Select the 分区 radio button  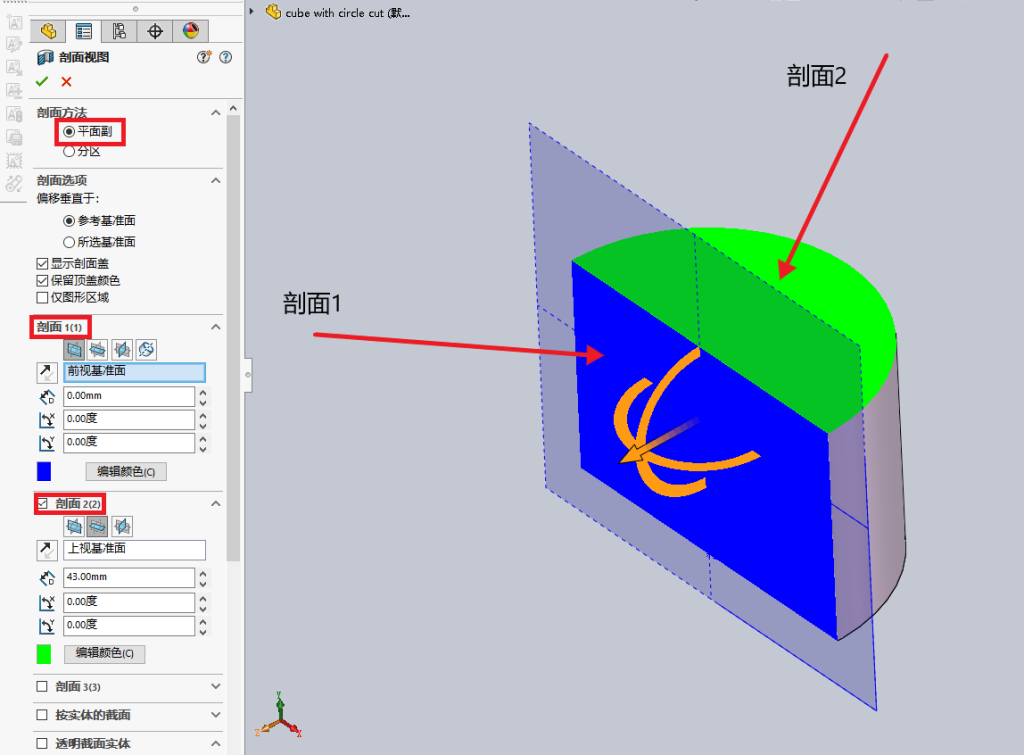[x=69, y=152]
